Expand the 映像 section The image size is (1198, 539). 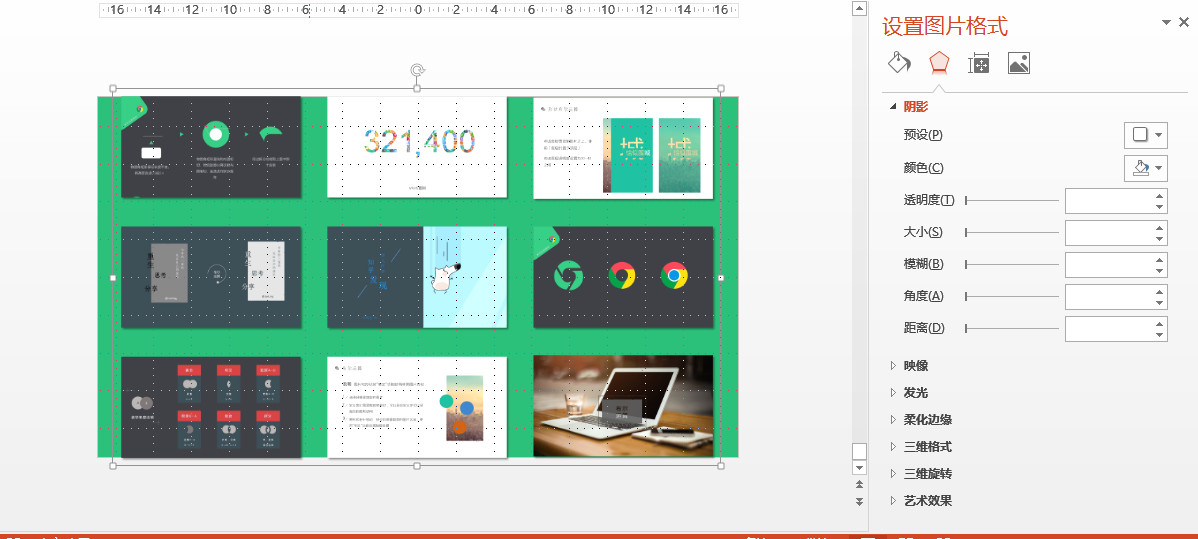[915, 366]
